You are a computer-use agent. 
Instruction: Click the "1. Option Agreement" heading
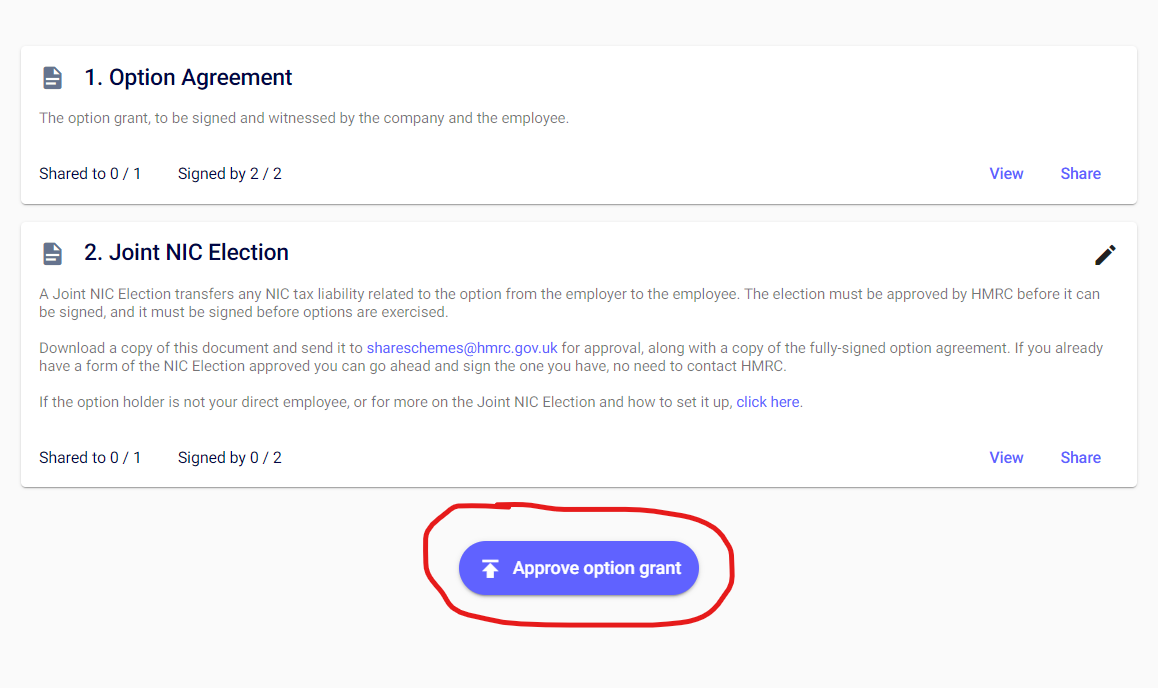pos(188,78)
